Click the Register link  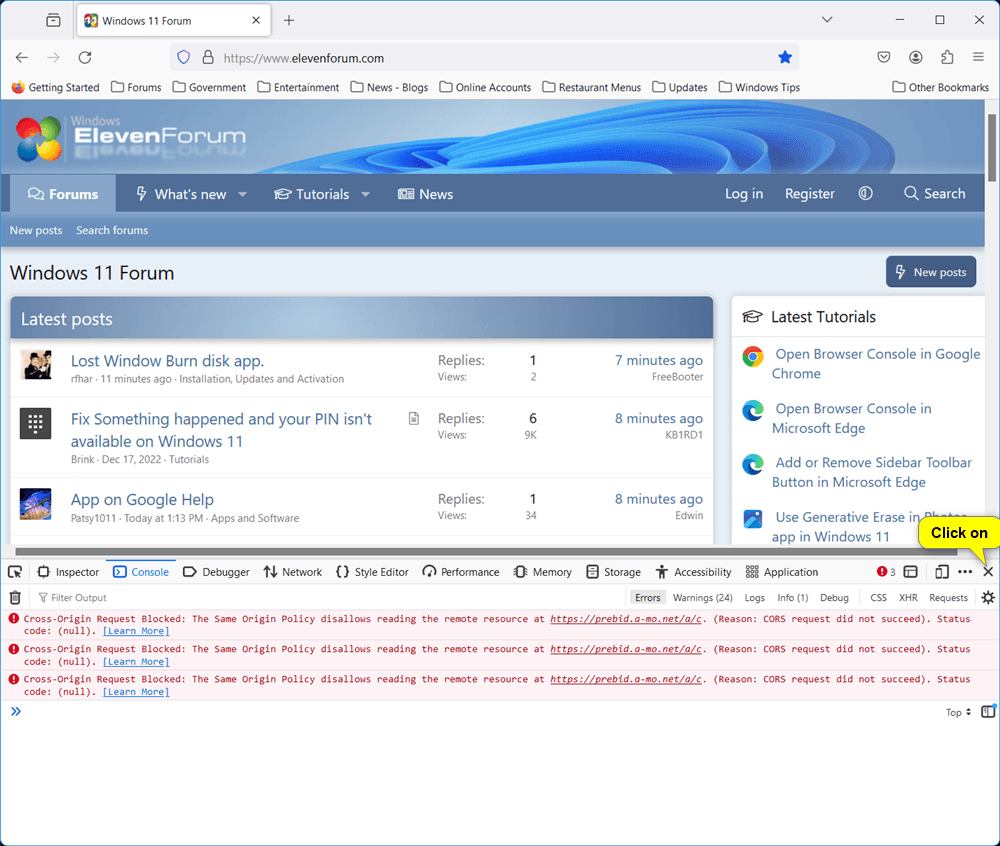coord(809,194)
